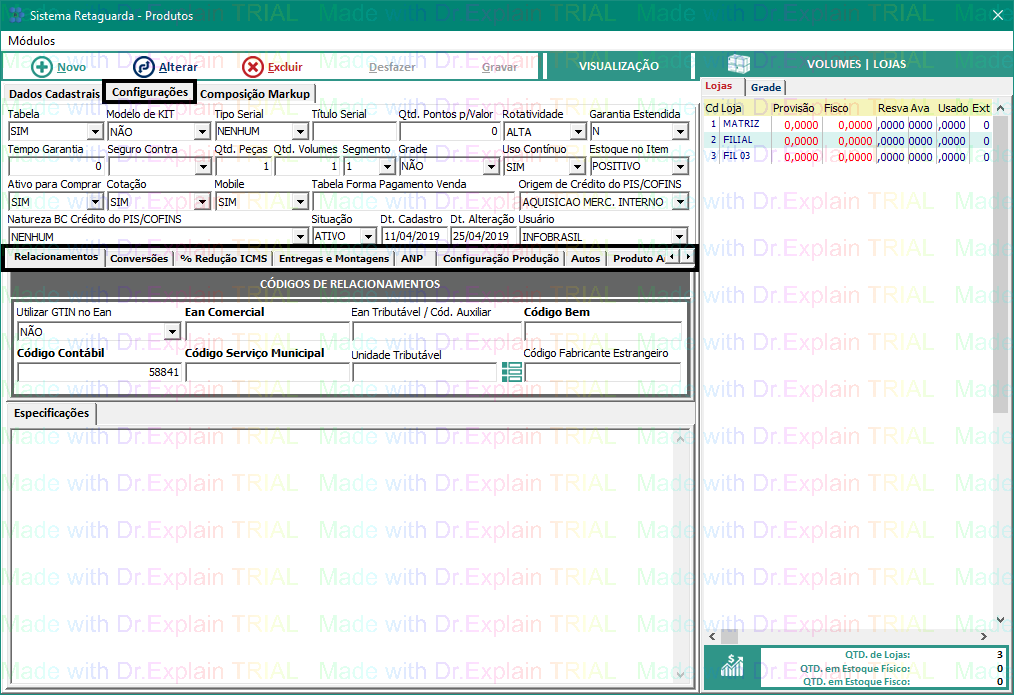The width and height of the screenshot is (1014, 695).
Task: Click the Gravar button
Action: [499, 67]
